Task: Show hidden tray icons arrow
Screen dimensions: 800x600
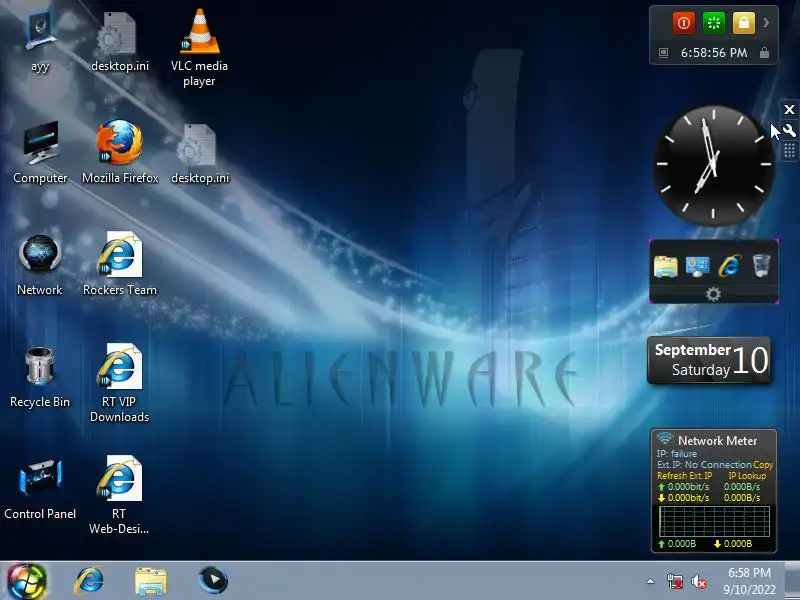Action: 651,581
